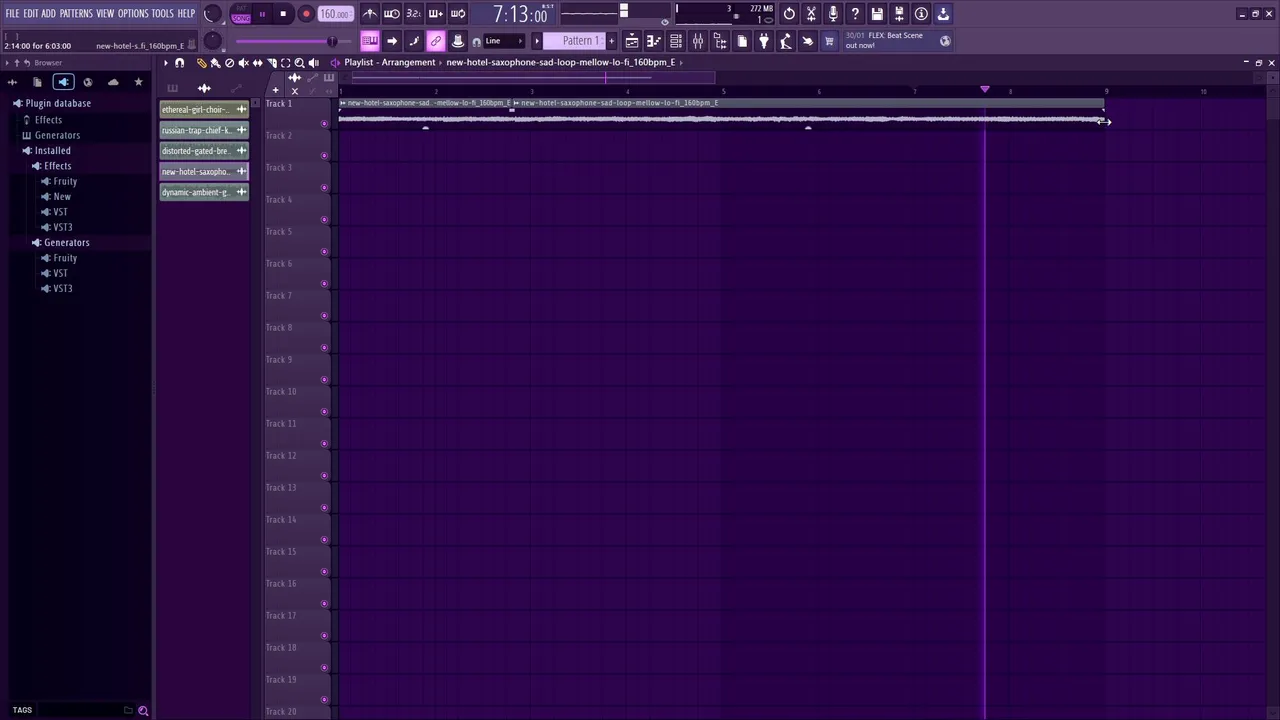Viewport: 1280px width, 720px height.
Task: Toggle note/clip grouping link icon
Action: (436, 41)
